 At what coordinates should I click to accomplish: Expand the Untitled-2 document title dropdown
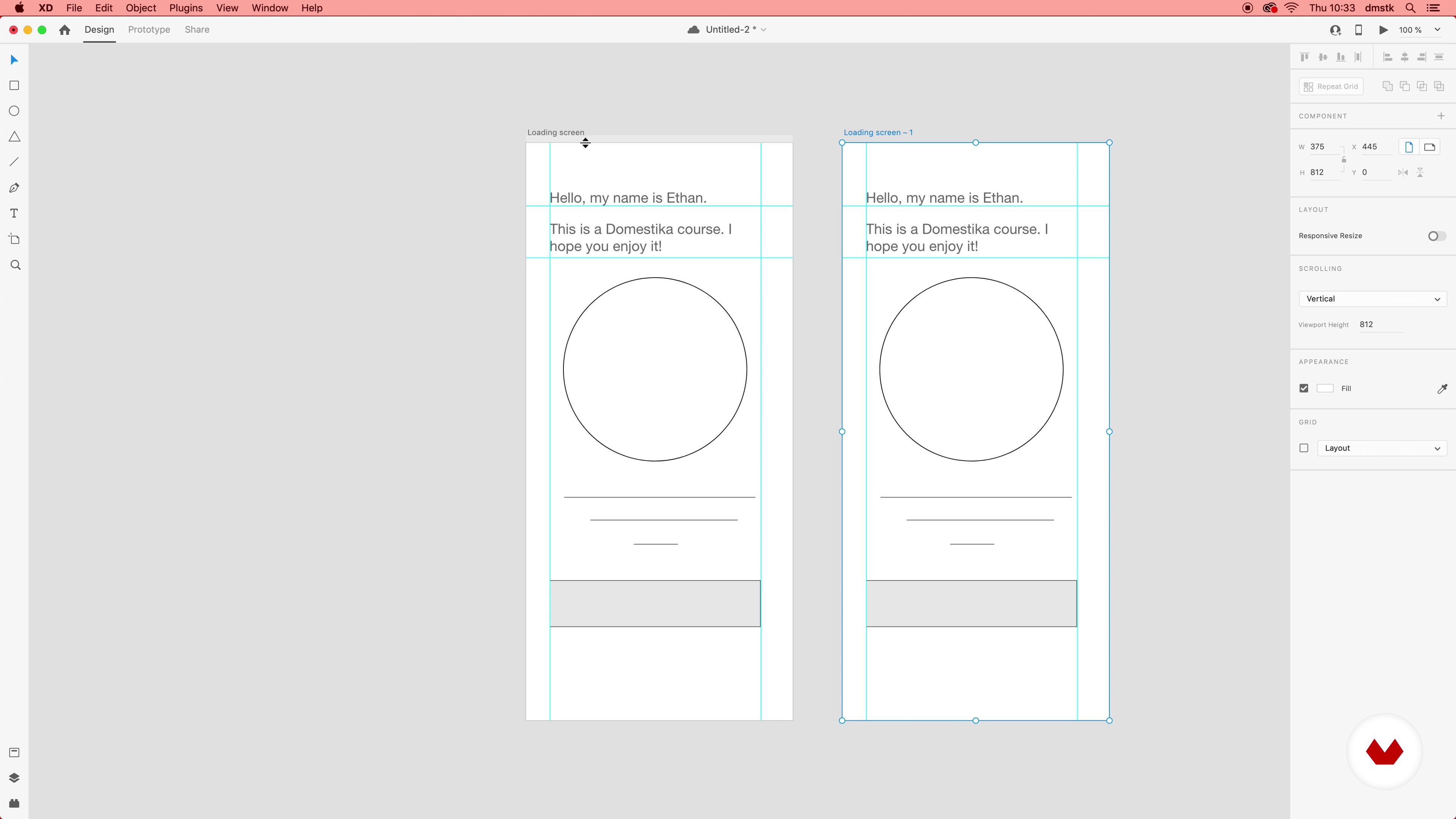pyautogui.click(x=764, y=30)
